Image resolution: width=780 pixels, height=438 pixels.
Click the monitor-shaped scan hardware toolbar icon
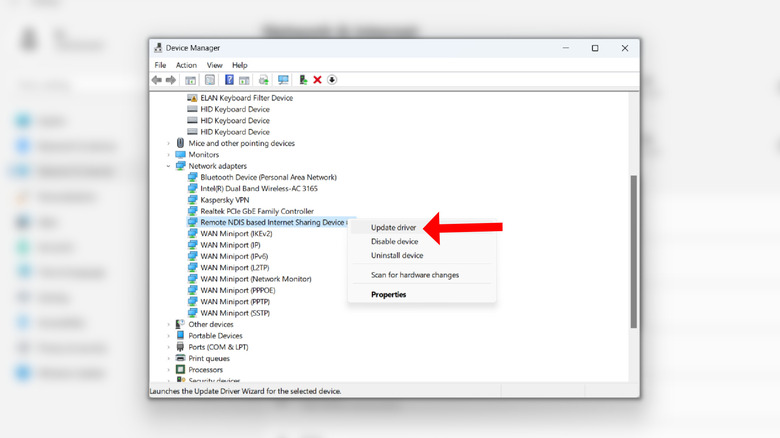click(x=283, y=80)
